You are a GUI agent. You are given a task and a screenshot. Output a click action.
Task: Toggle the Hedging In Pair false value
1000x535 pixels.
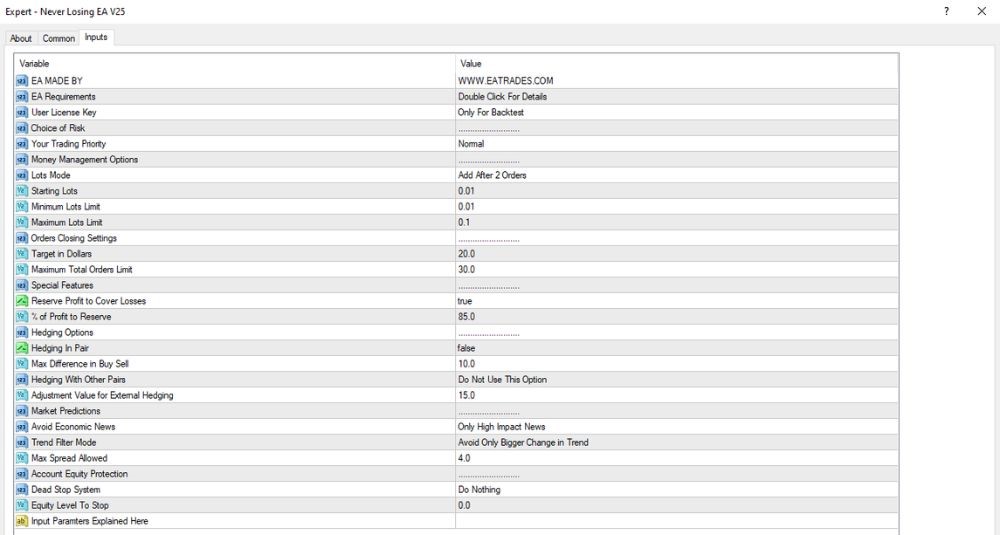(x=677, y=348)
